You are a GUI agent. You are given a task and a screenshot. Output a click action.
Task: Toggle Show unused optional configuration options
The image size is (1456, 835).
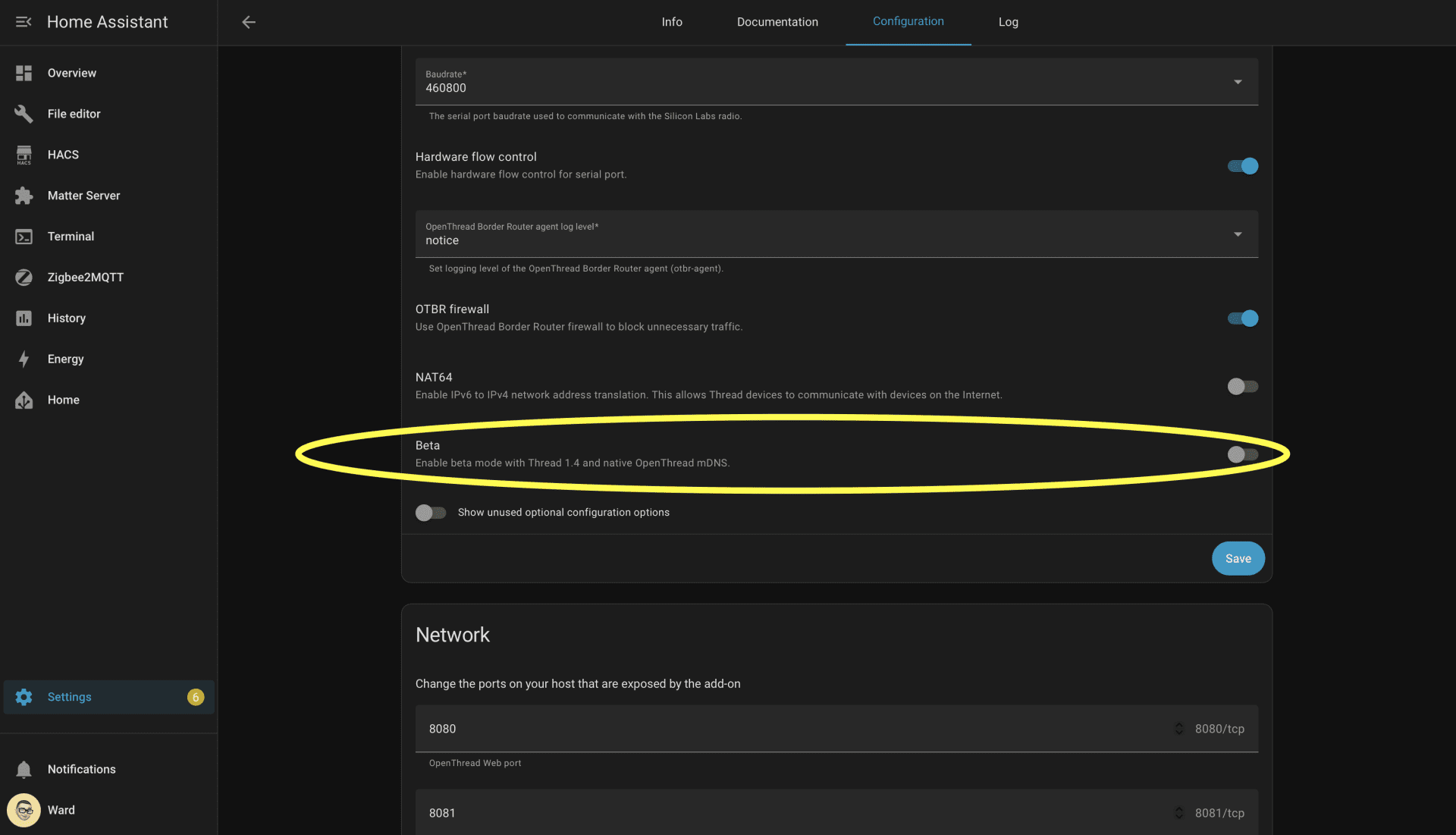click(431, 513)
